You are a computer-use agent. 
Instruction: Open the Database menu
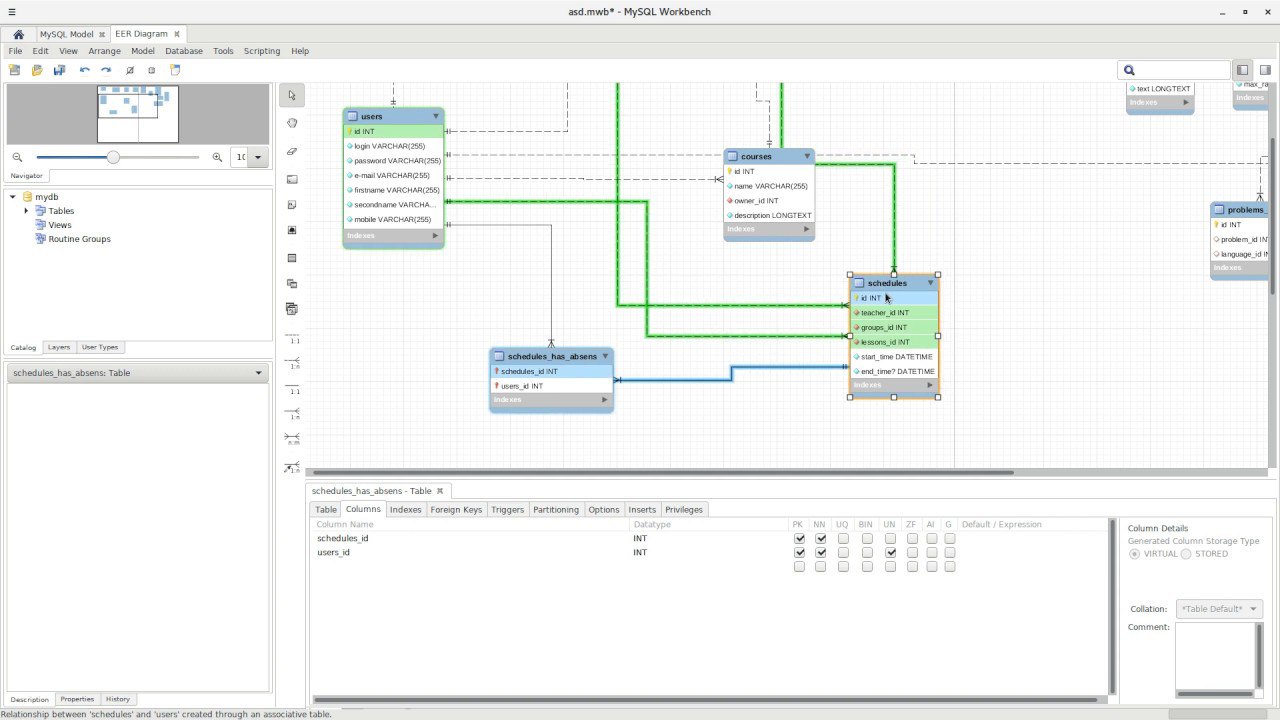(x=184, y=51)
